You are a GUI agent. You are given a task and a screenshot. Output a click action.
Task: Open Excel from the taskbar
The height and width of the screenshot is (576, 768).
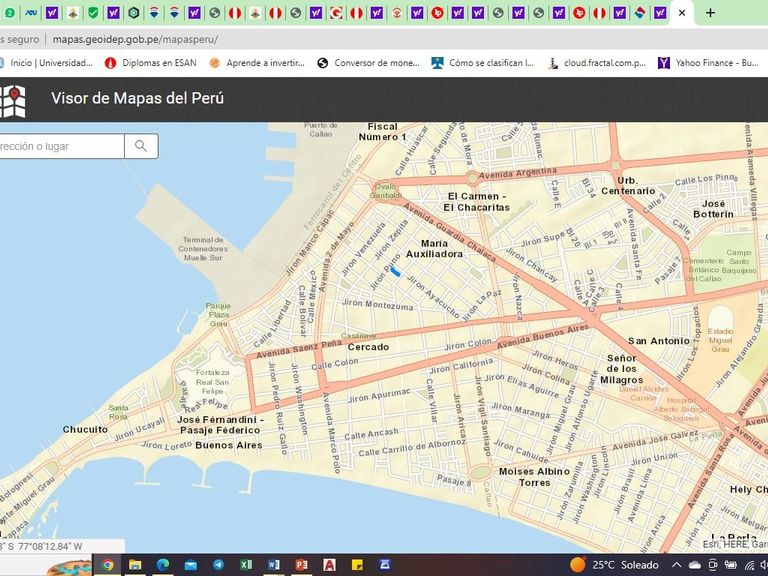tap(246, 565)
